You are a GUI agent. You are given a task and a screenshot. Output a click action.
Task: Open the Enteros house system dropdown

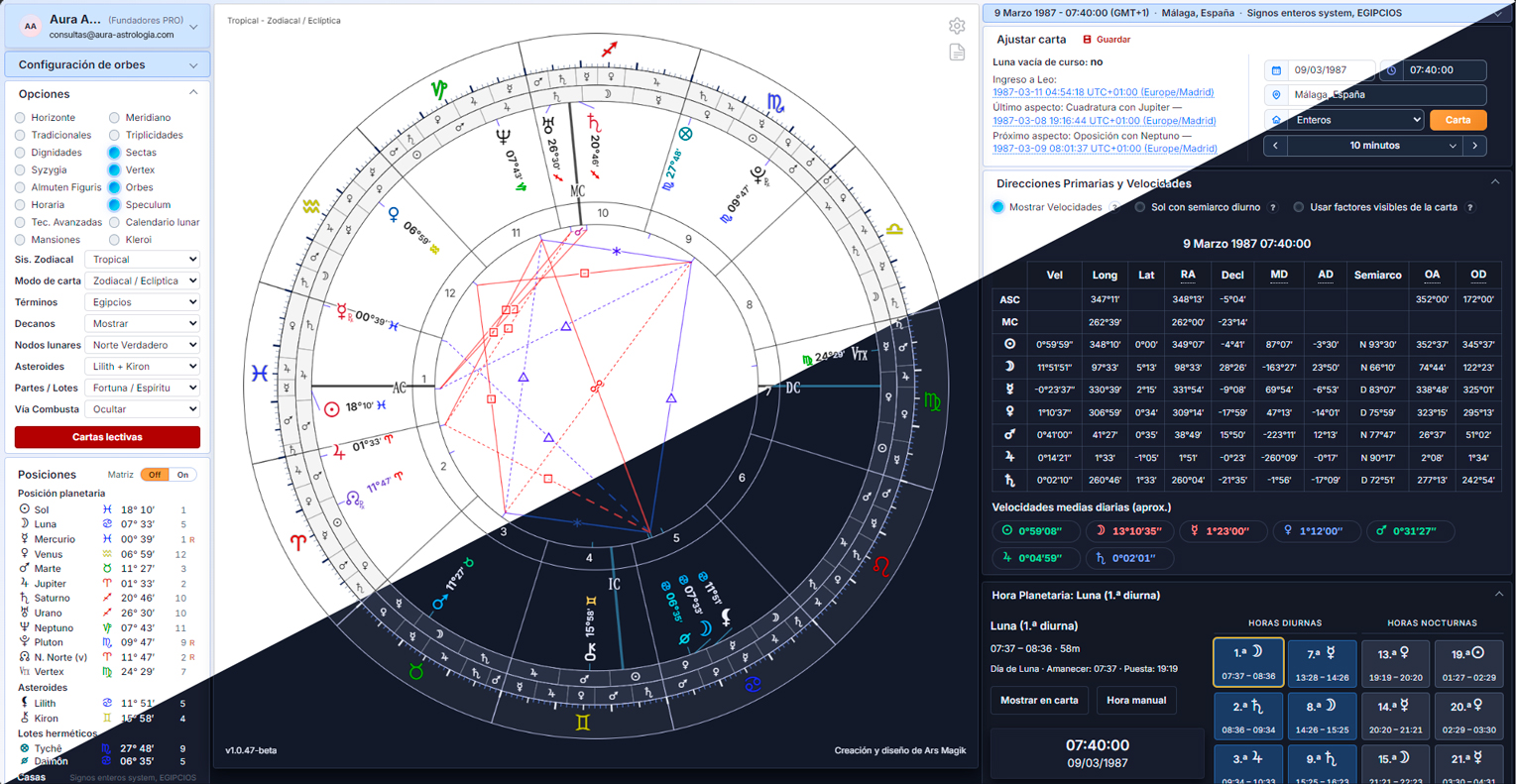point(1355,120)
